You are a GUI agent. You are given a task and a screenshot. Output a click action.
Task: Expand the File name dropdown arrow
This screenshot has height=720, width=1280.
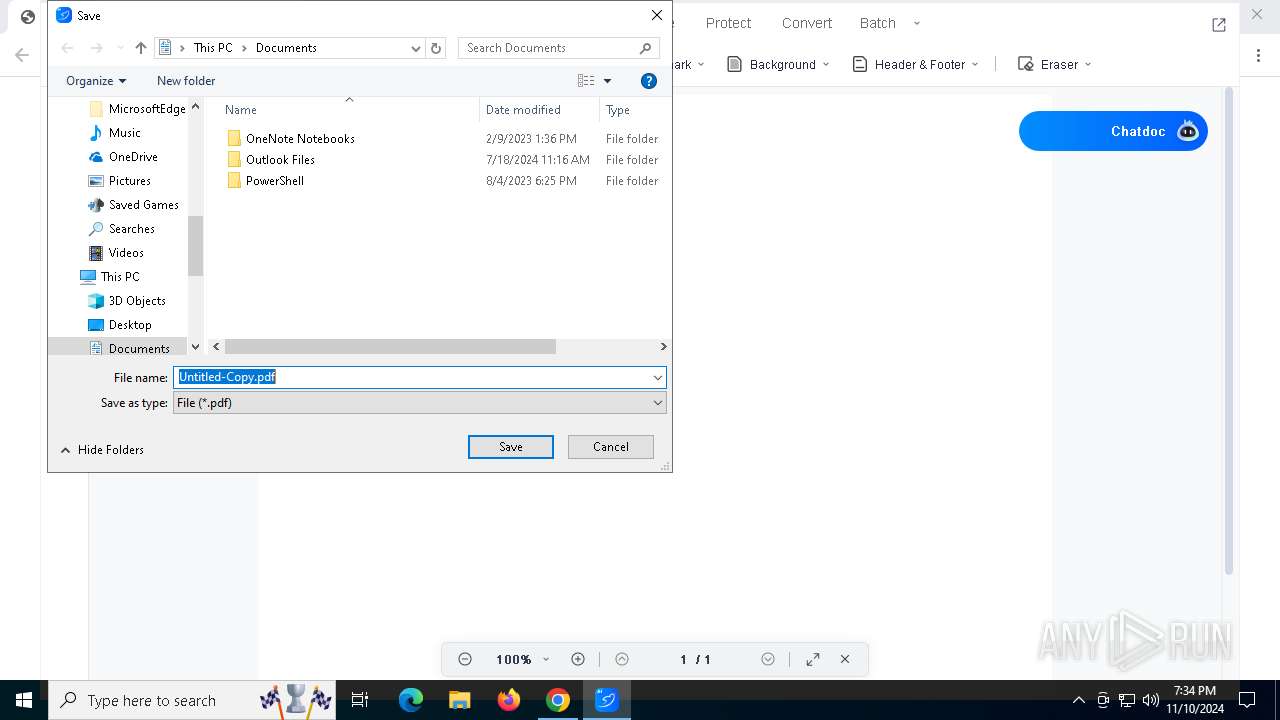pyautogui.click(x=658, y=377)
